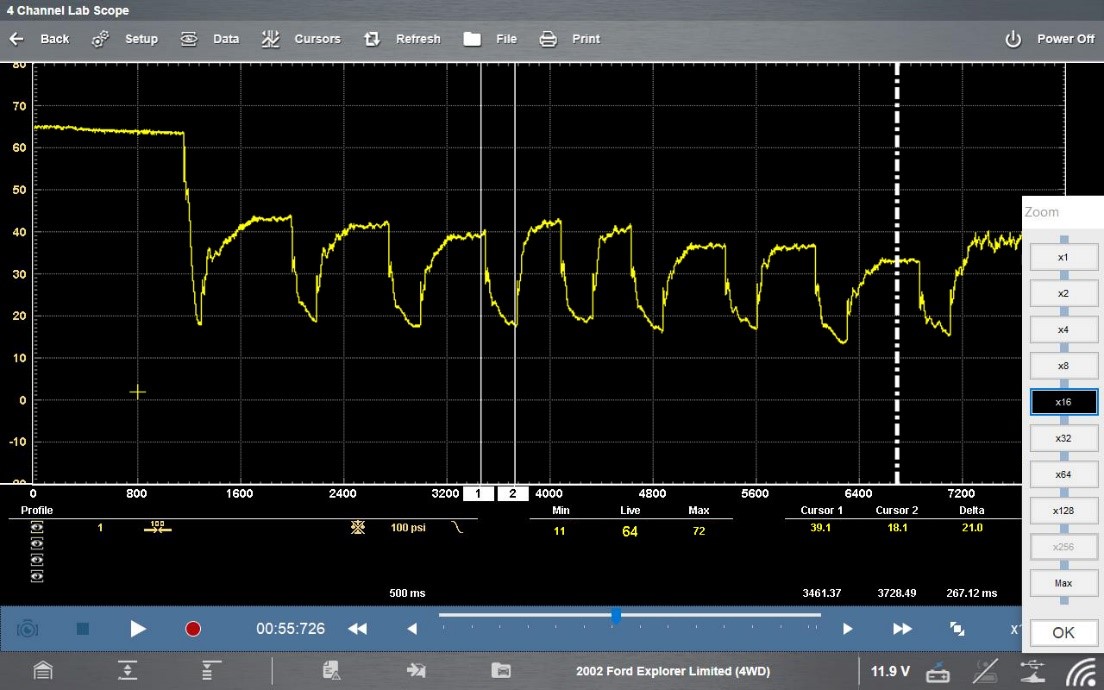
Task: Click the Home icon in bottom bar
Action: (43, 671)
